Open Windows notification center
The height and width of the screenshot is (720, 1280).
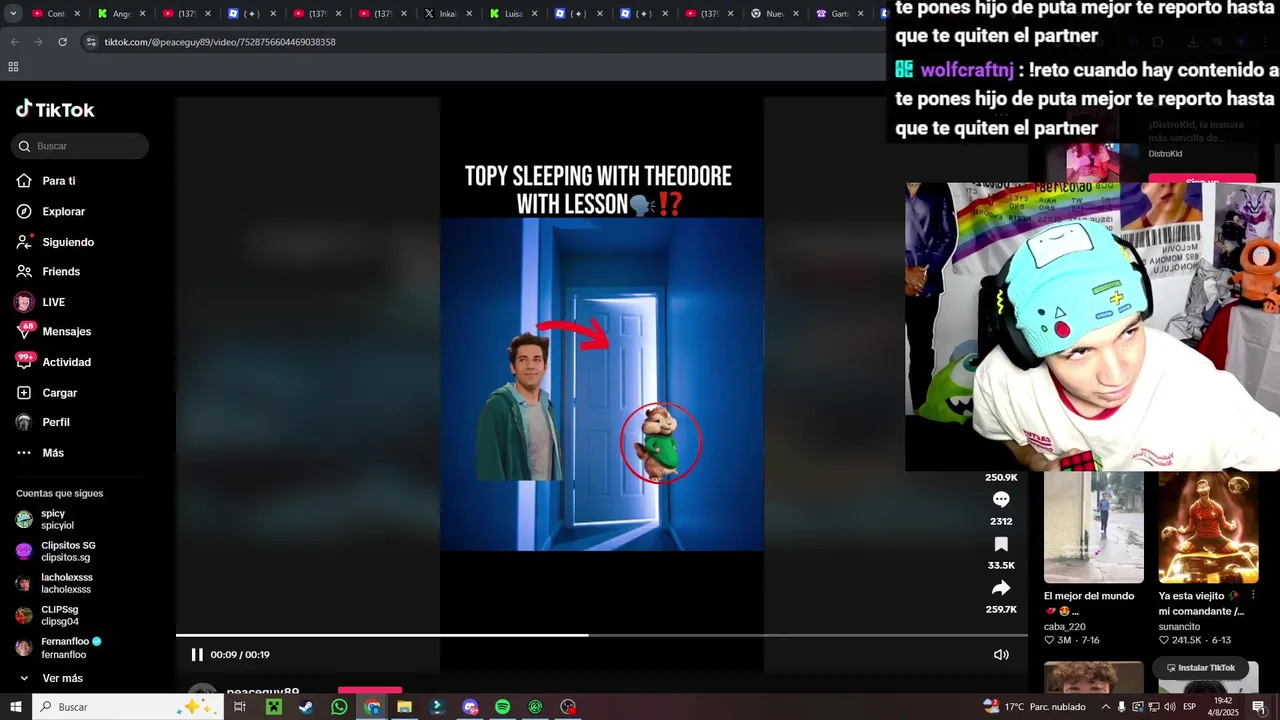(x=1259, y=707)
